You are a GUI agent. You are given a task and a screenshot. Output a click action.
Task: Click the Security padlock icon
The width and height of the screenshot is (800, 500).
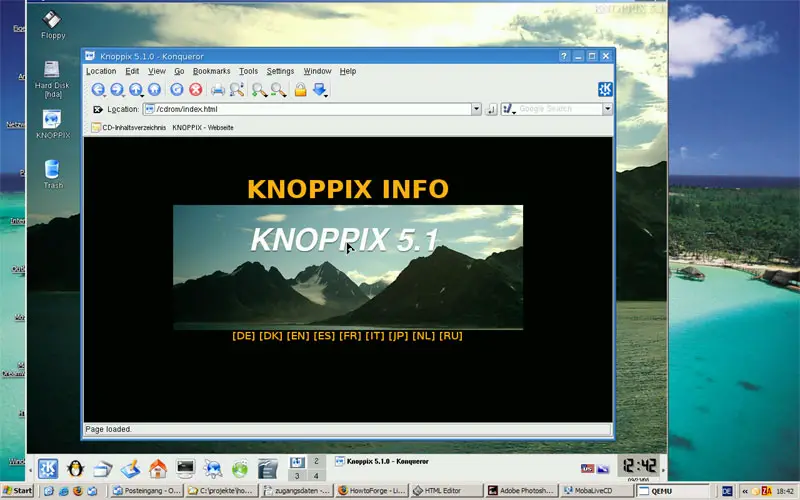click(x=301, y=90)
